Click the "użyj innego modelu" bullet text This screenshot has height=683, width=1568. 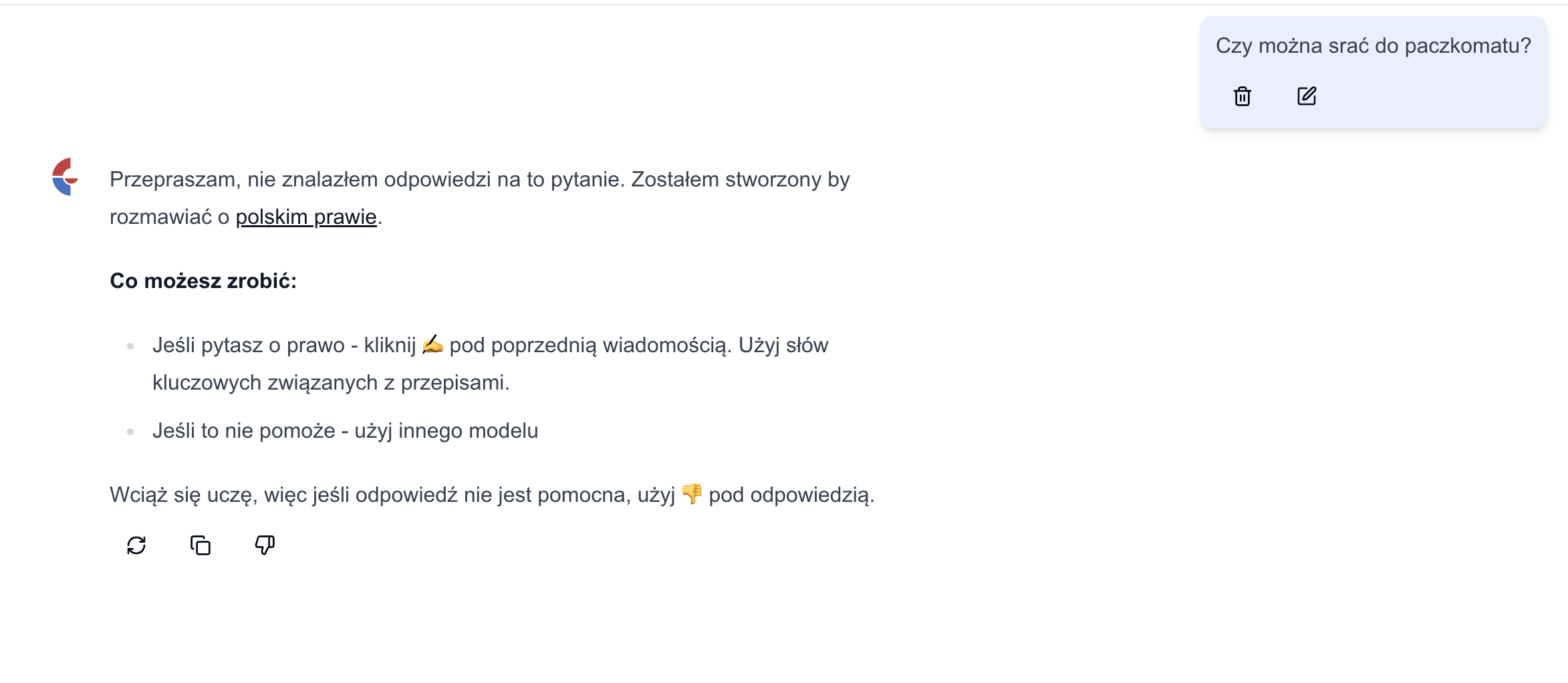tap(446, 430)
